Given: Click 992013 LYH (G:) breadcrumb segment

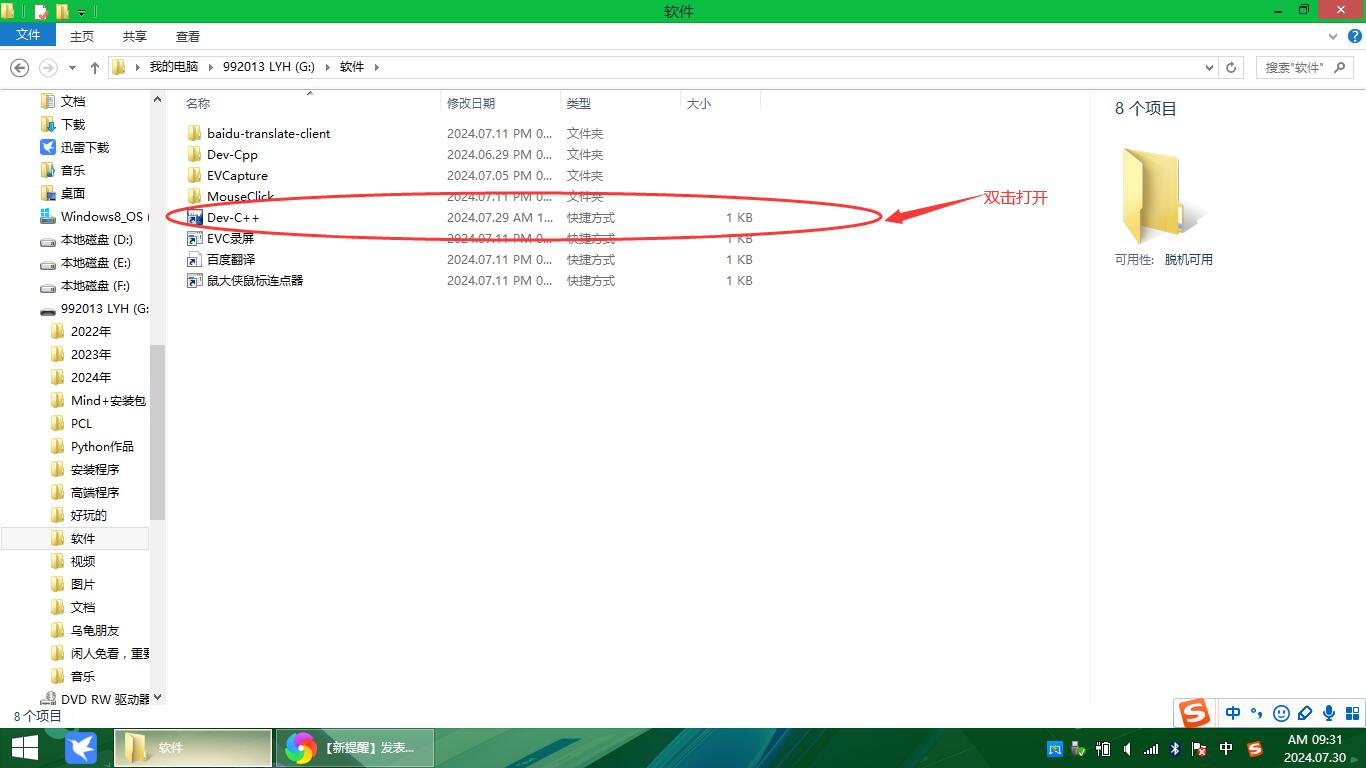Looking at the screenshot, I should (269, 67).
